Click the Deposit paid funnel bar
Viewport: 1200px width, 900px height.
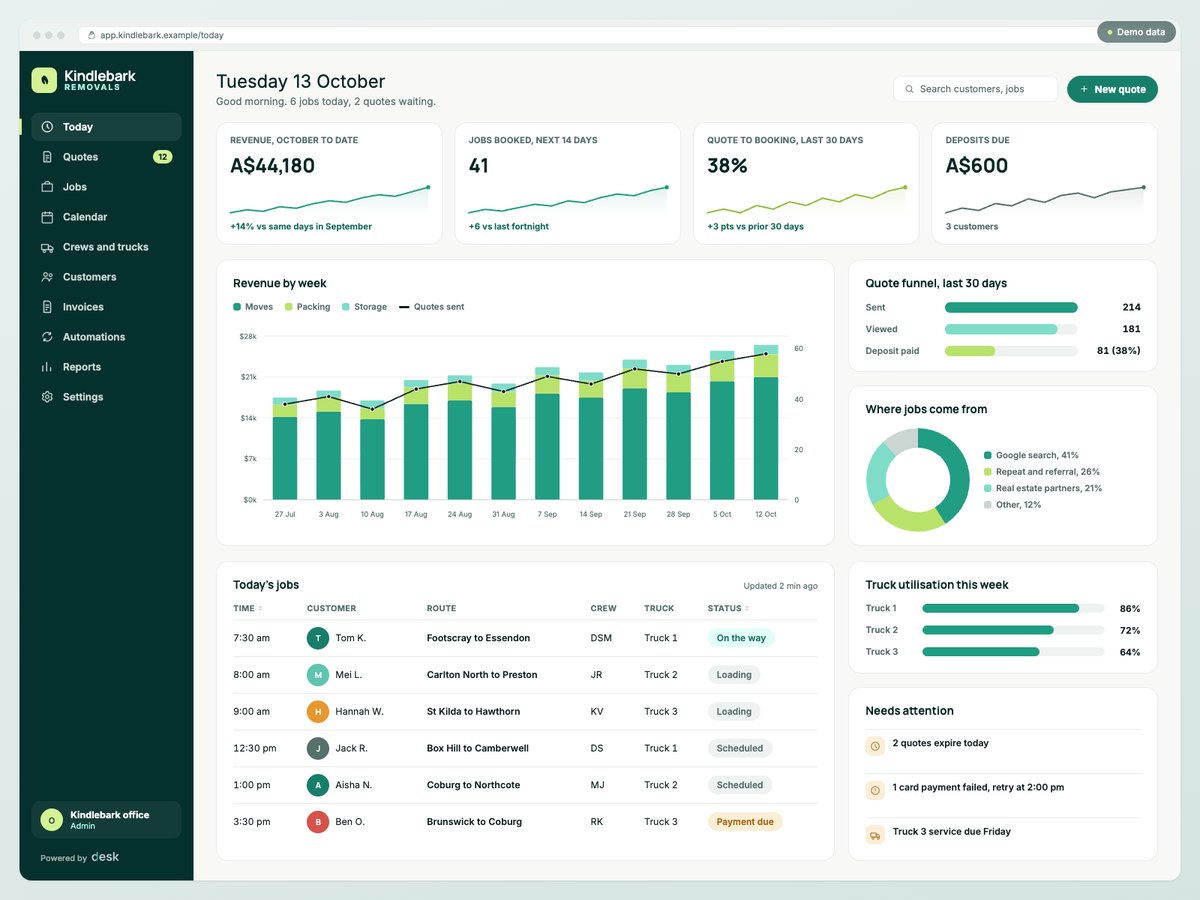(x=1011, y=351)
